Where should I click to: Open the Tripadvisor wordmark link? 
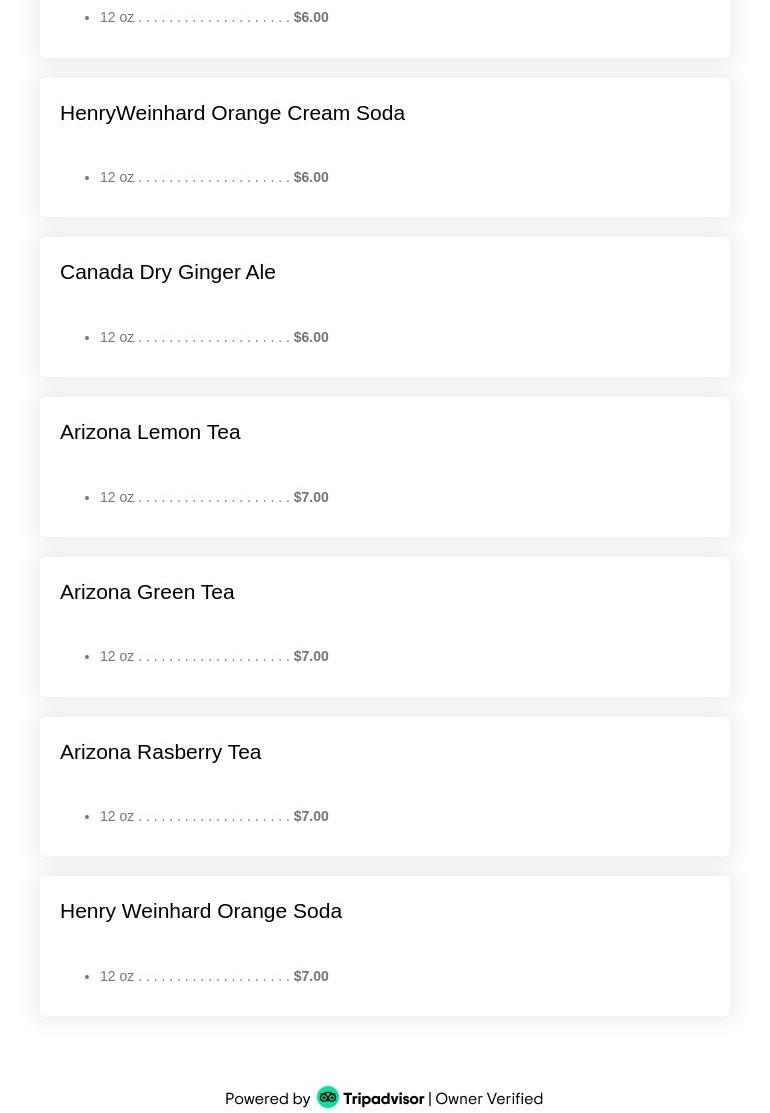point(385,1098)
